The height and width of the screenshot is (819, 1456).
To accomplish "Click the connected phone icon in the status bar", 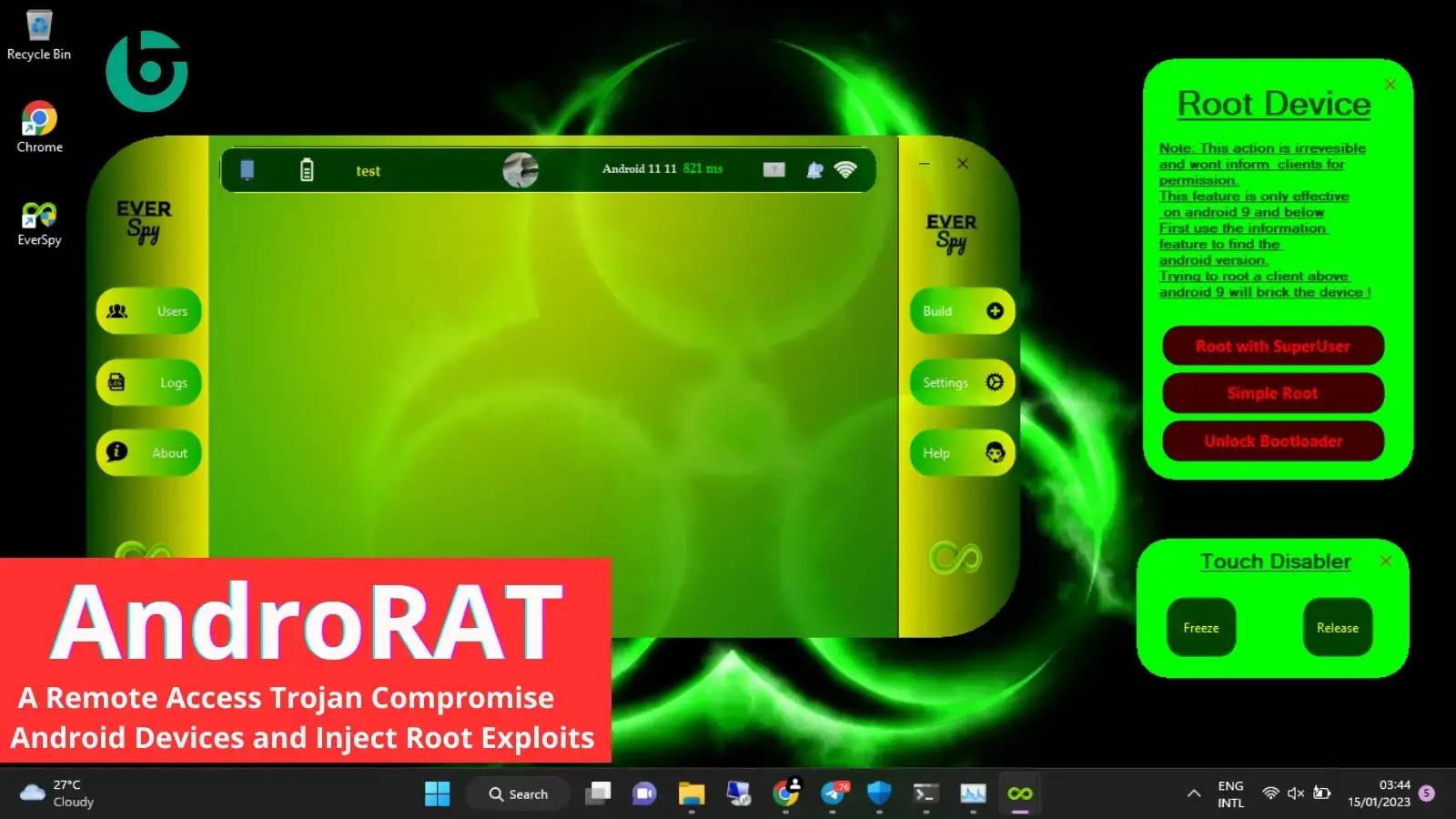I will [248, 169].
